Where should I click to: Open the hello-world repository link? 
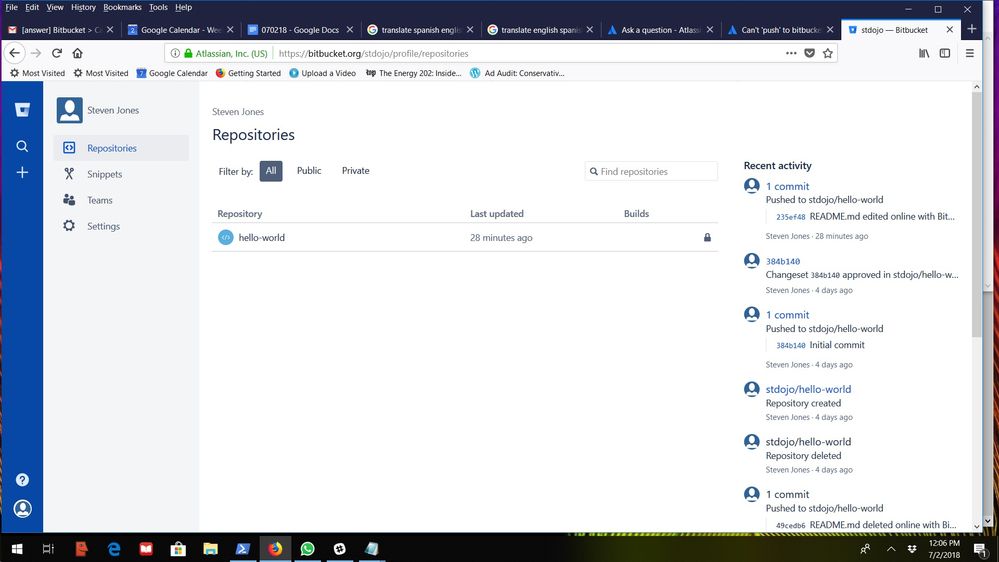261,238
